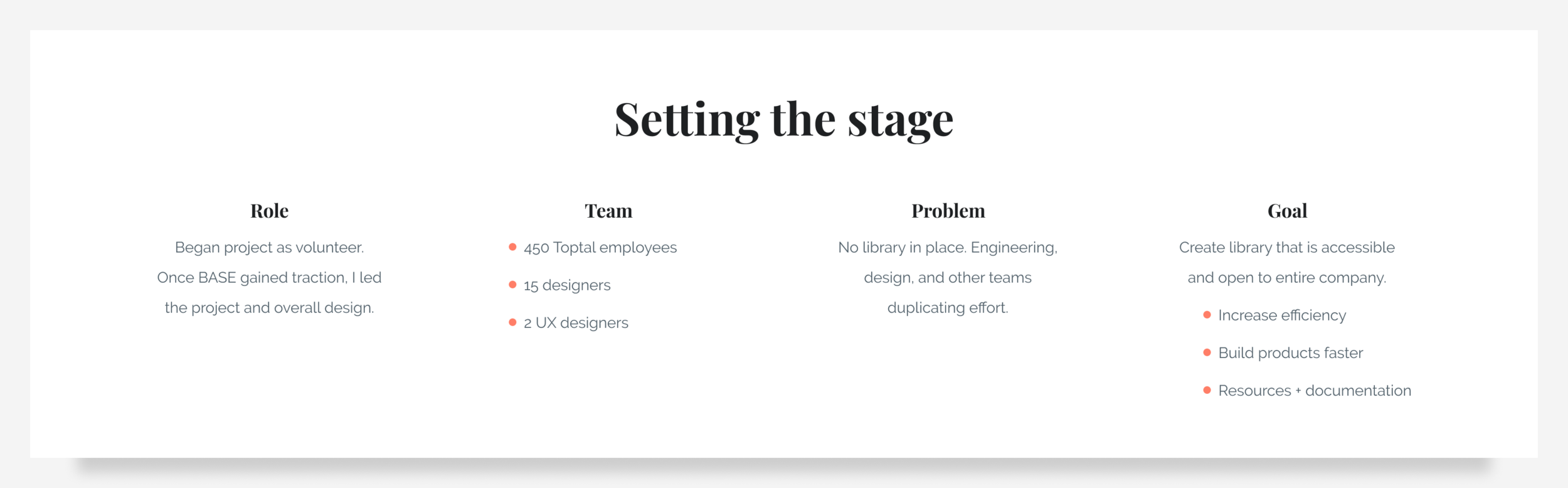Click the 'Setting the stage' main heading

pos(784,120)
